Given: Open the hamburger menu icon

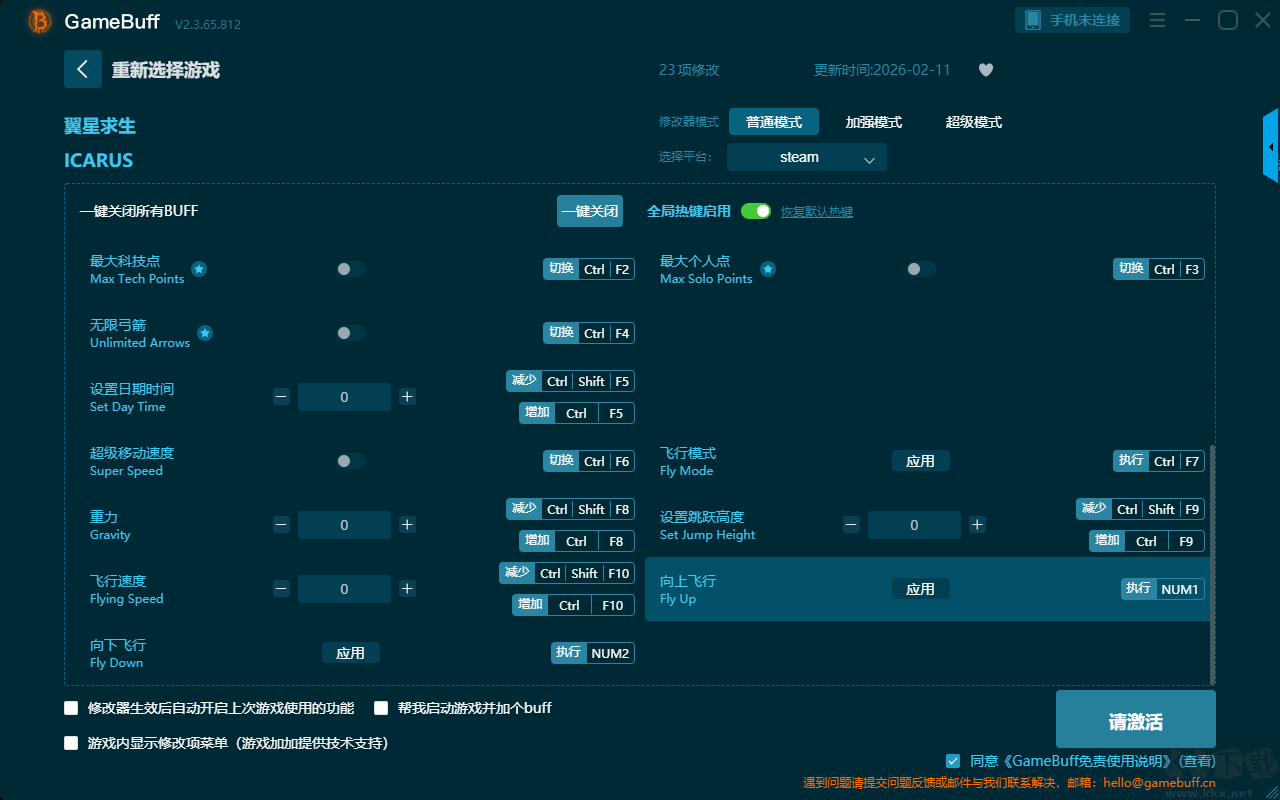Looking at the screenshot, I should click(x=1157, y=20).
